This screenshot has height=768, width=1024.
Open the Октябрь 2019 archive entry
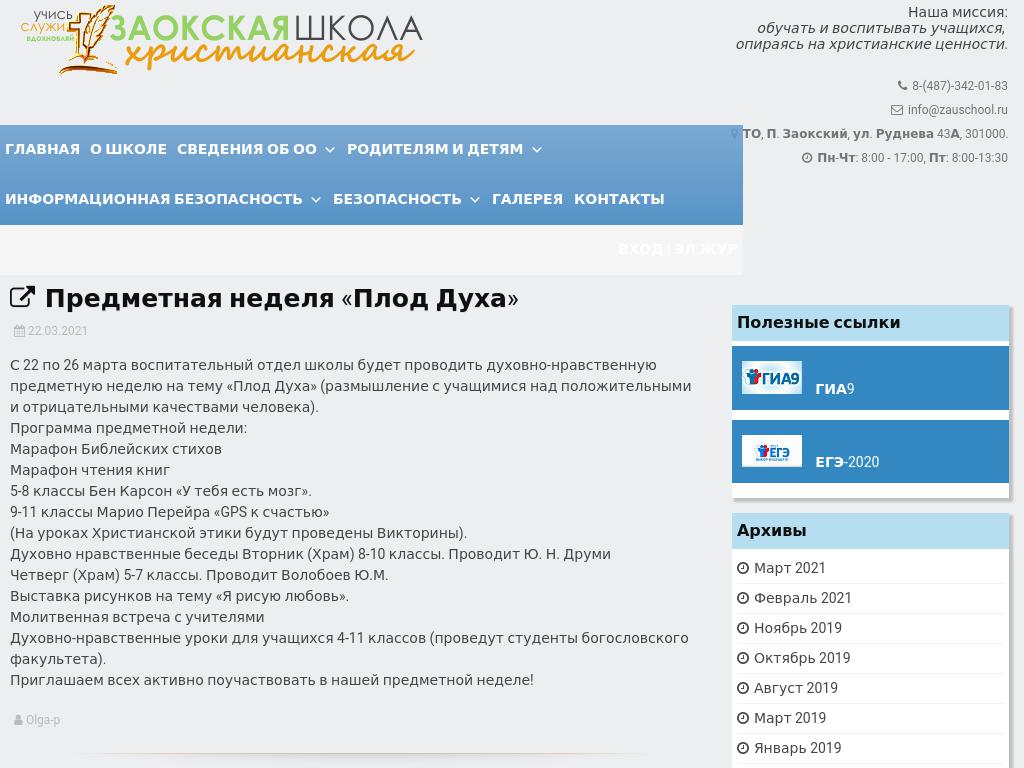click(802, 657)
